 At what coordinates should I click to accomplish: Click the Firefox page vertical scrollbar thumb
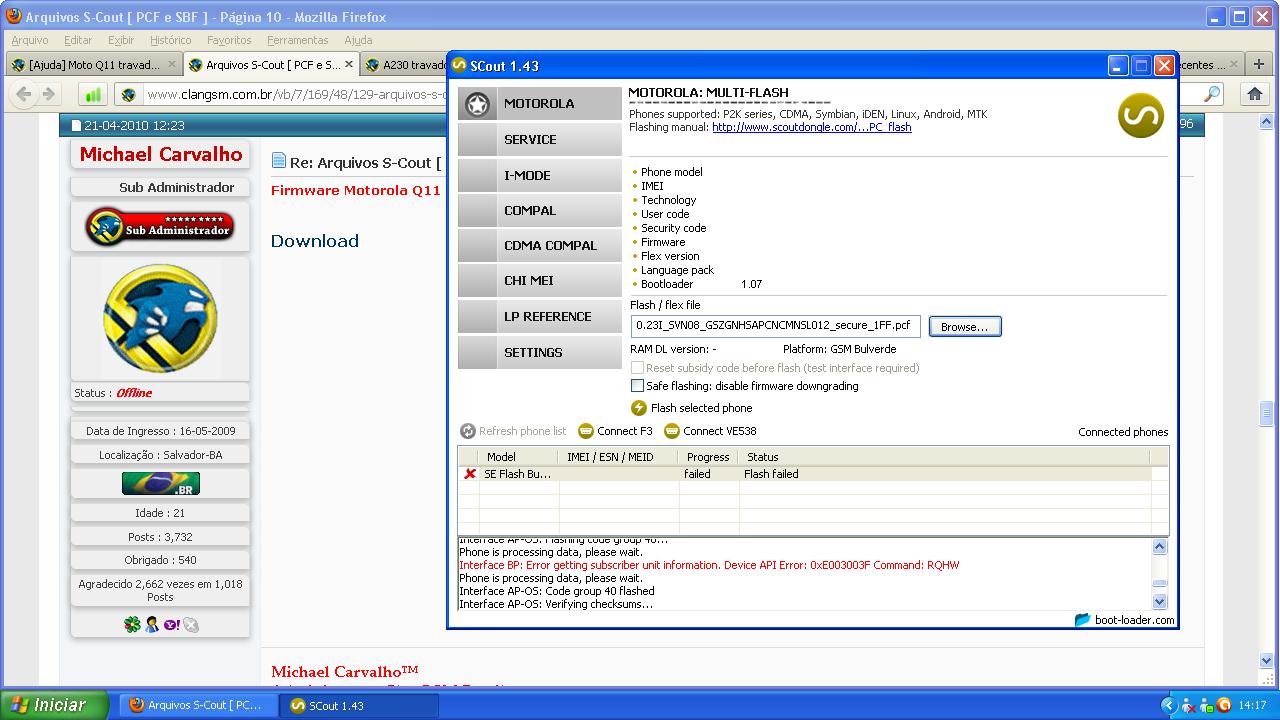(1267, 413)
